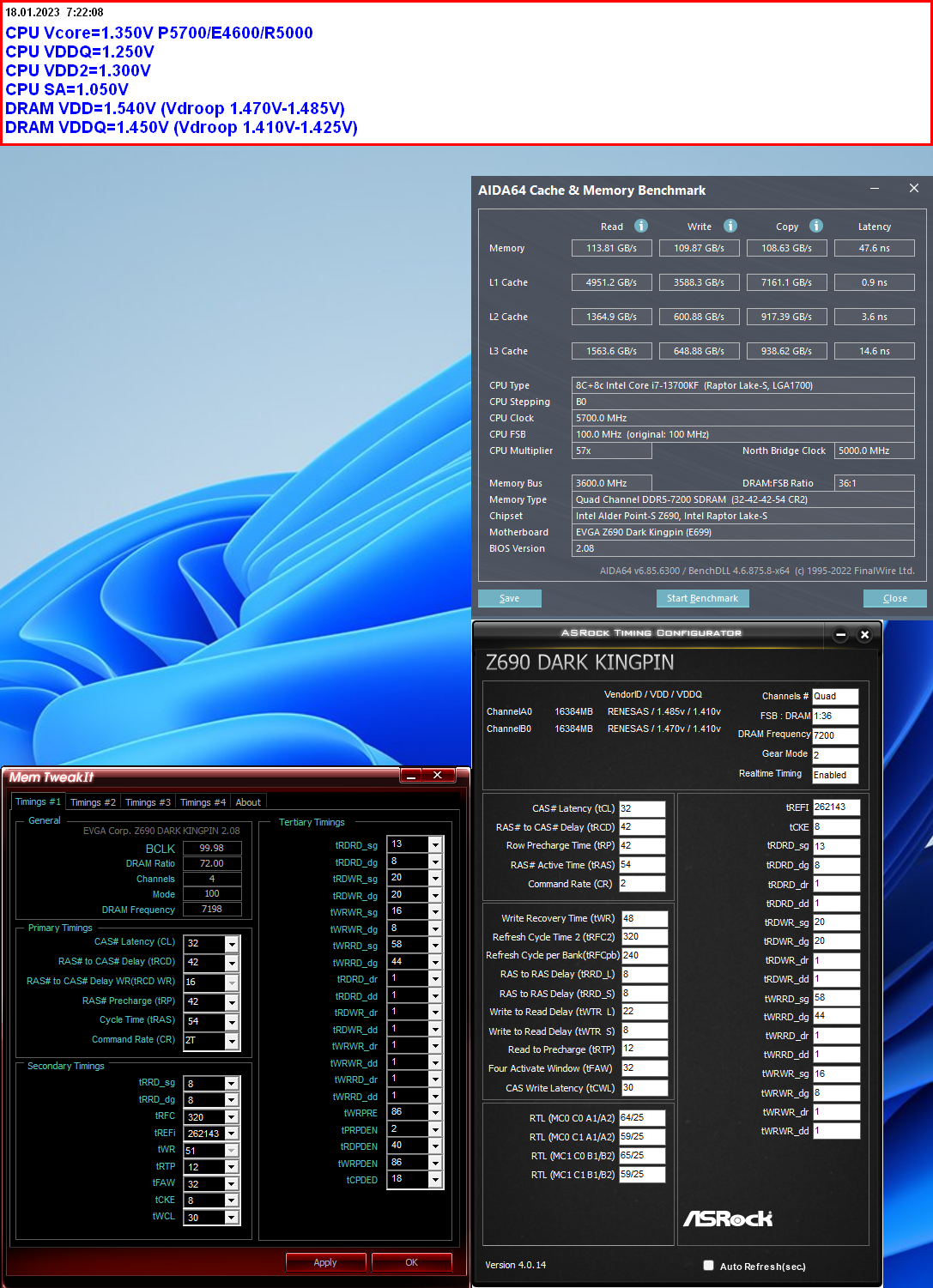Open the tWCL dropdown in Mem TweakIt

pos(232,1218)
